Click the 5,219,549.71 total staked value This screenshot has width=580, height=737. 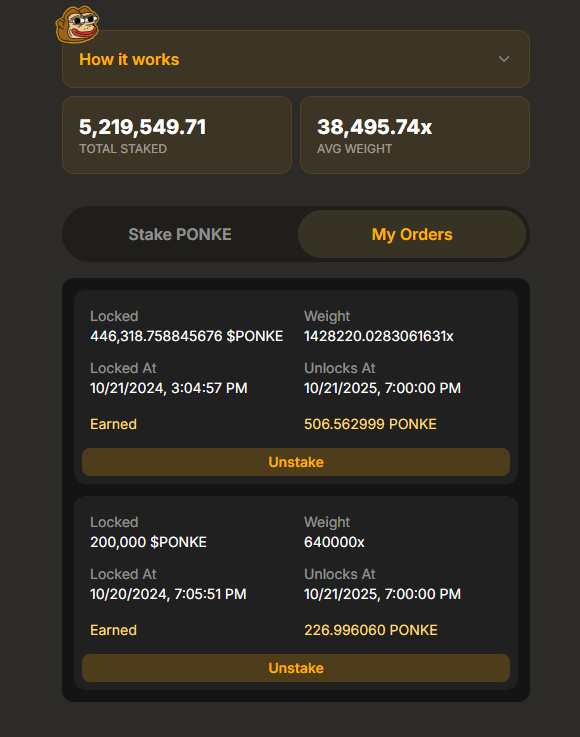click(142, 127)
